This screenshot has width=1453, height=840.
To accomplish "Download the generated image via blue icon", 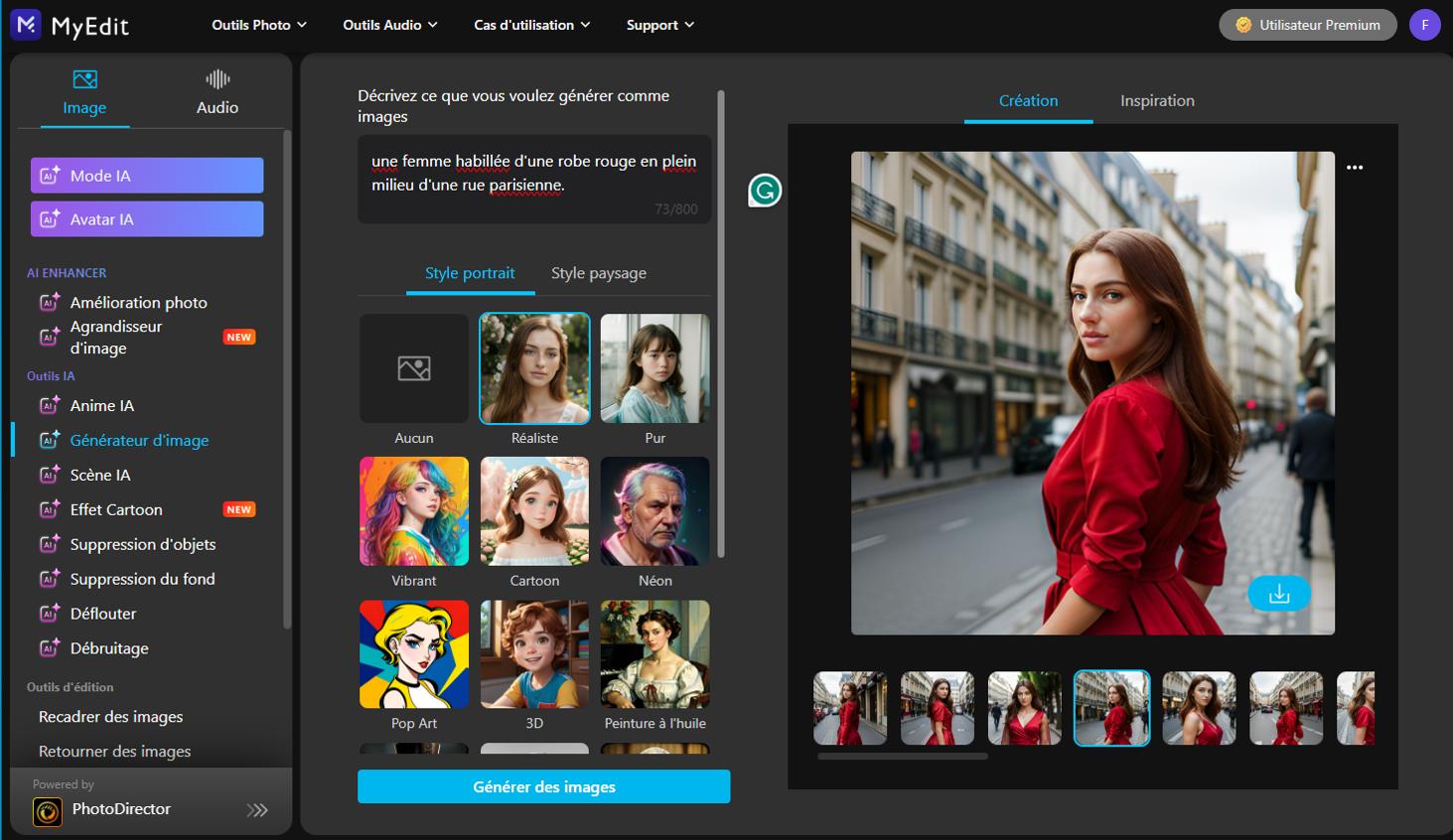I will point(1279,594).
